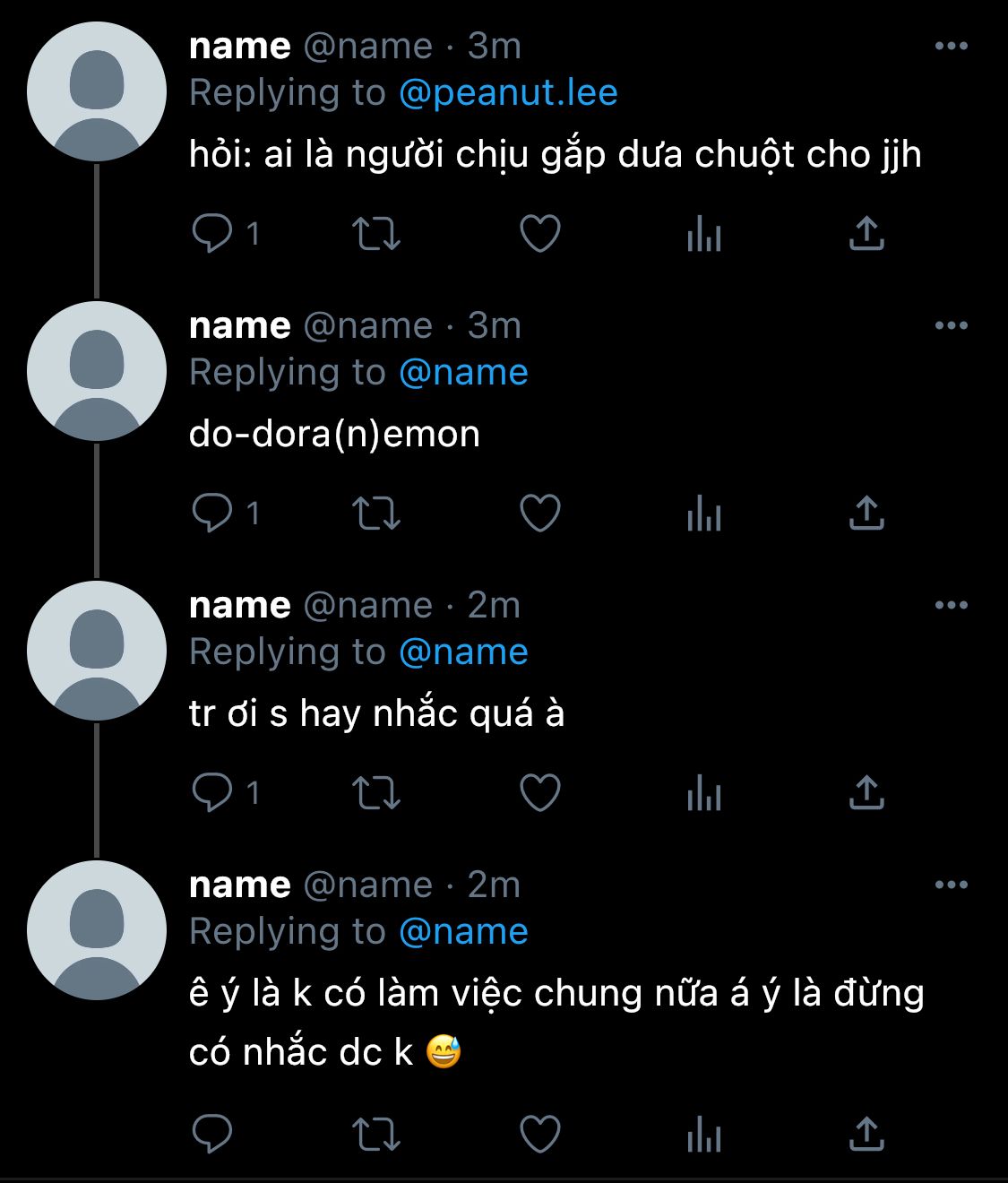Viewport: 1008px width, 1183px height.
Task: Open the first tweet author's avatar
Action: point(97,91)
